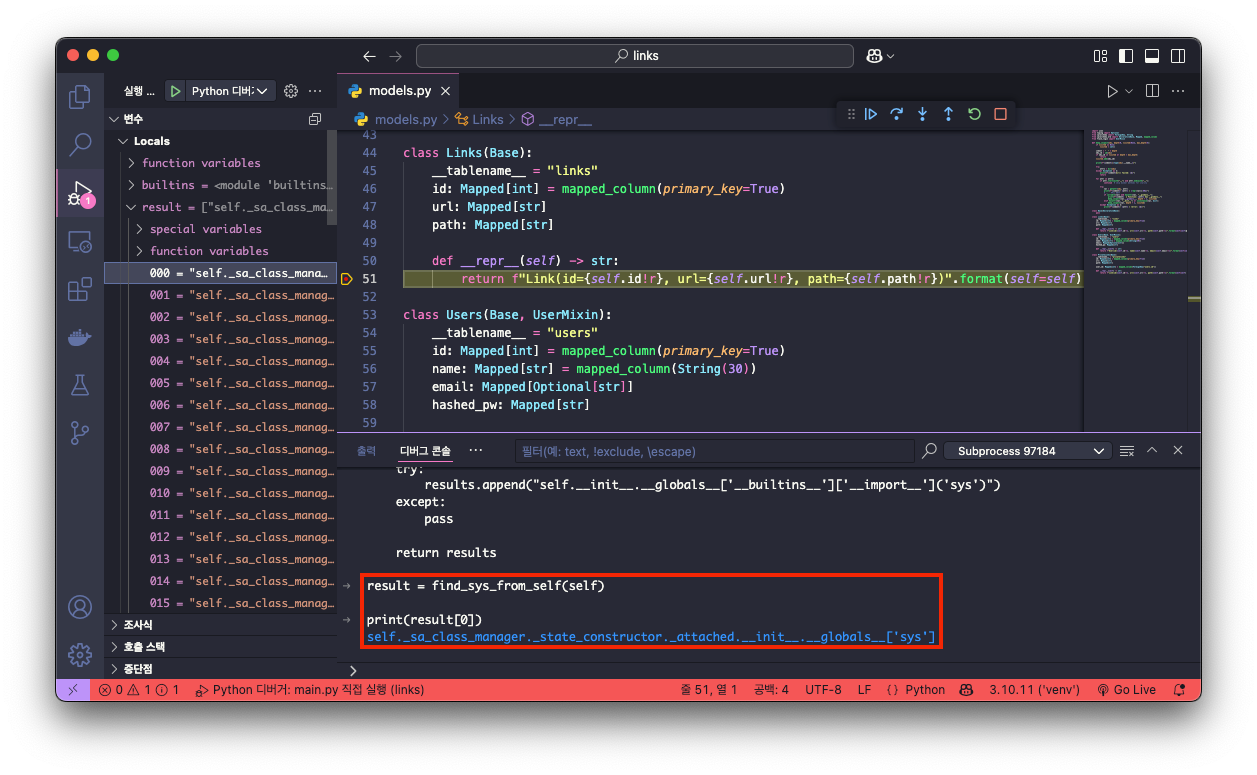Switch to the 디버그 콘솔 panel tab
The height and width of the screenshot is (775, 1257).
[x=425, y=451]
